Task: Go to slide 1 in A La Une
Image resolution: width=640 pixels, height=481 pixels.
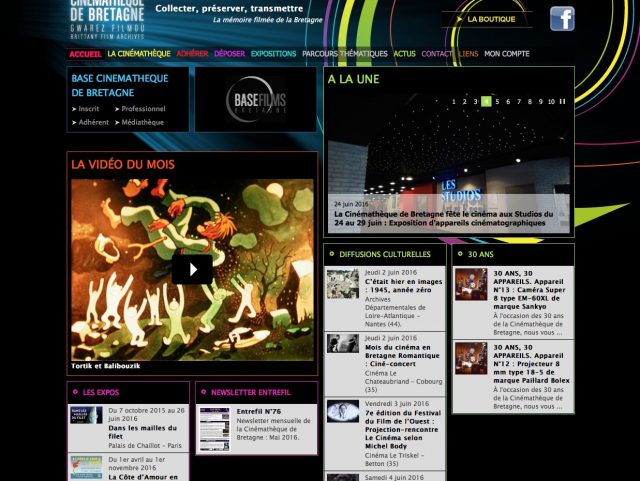Action: tap(453, 101)
